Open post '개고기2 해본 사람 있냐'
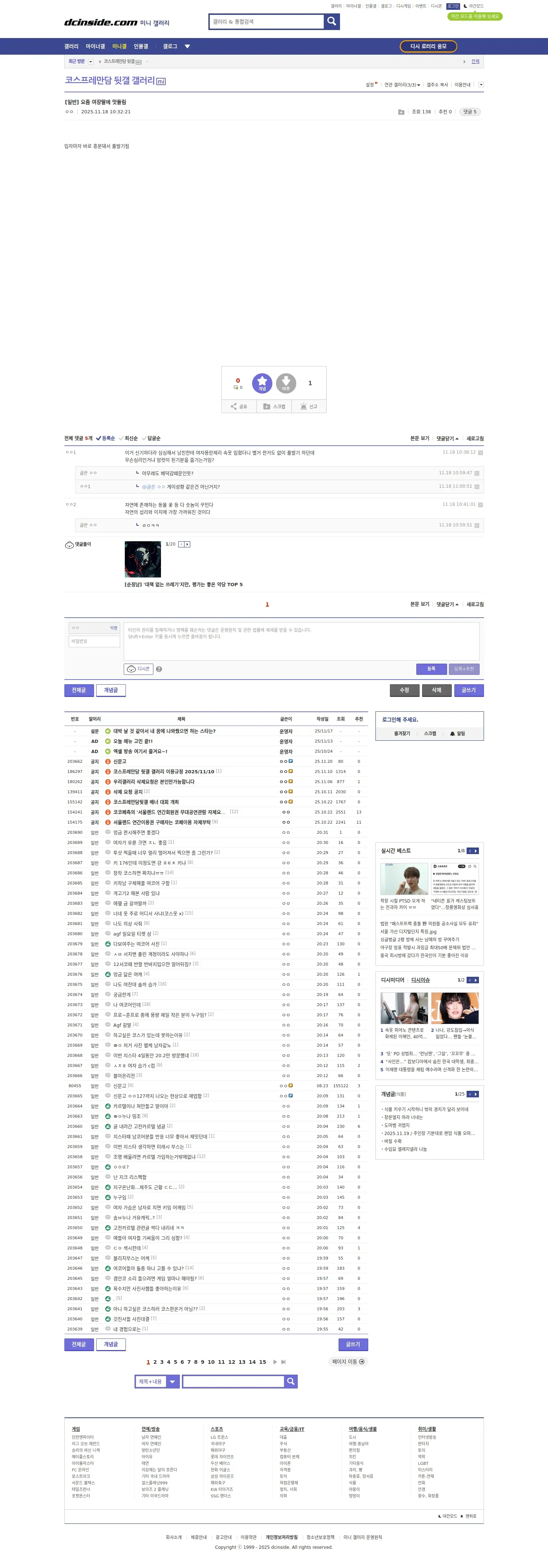This screenshot has width=548, height=1568. [x=136, y=894]
